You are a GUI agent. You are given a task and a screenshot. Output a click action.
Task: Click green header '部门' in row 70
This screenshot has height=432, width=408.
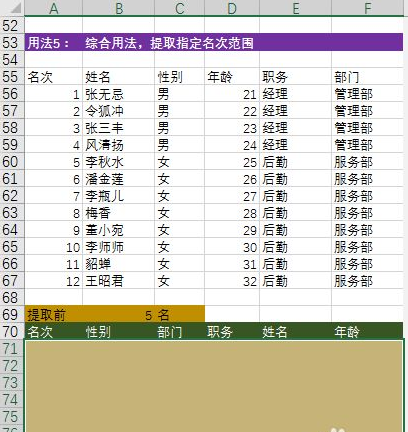click(x=179, y=331)
